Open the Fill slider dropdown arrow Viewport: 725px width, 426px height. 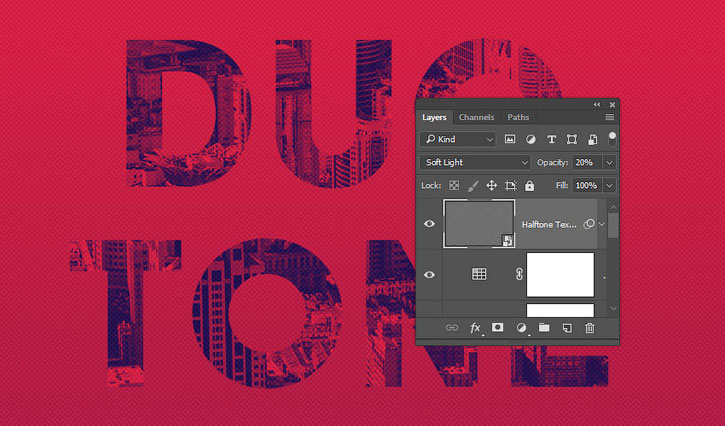tap(609, 185)
